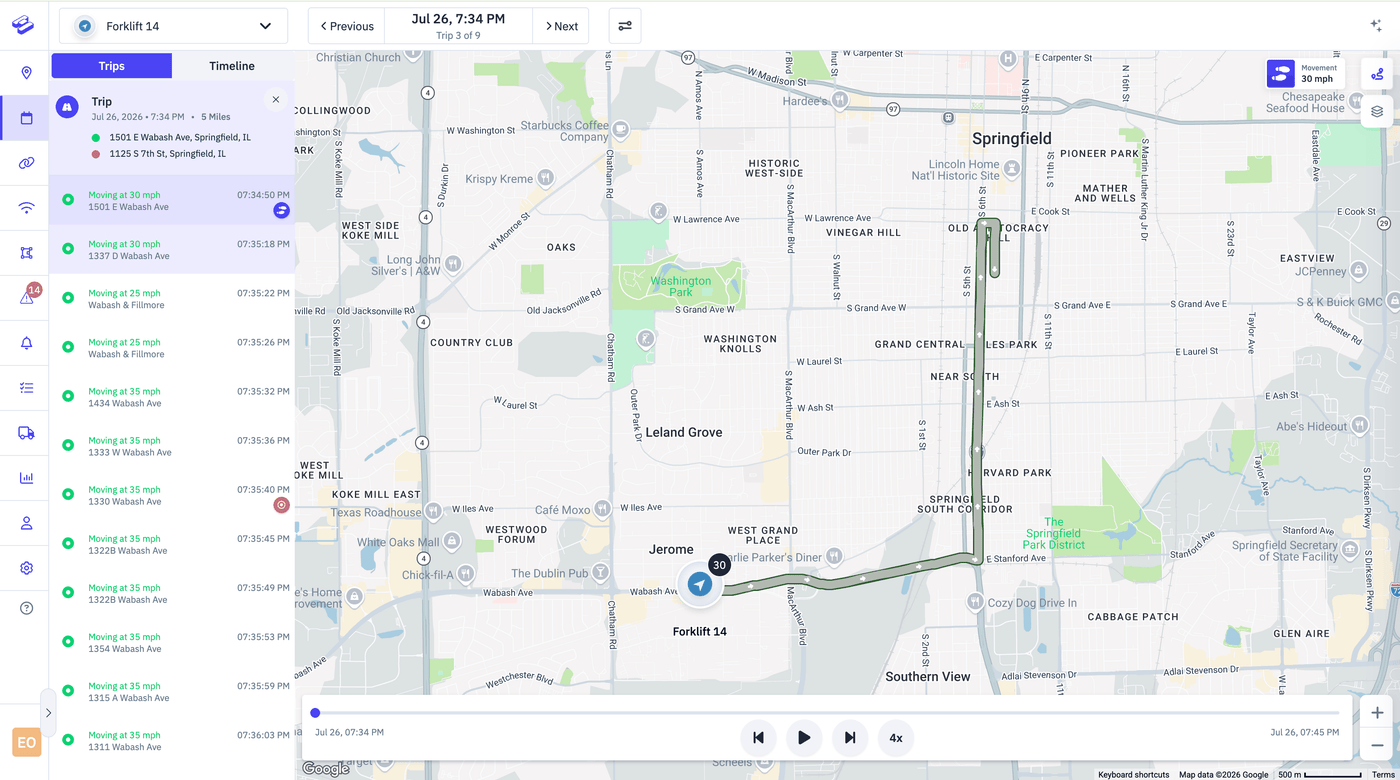1400x780 pixels.
Task: Open the geofence shape sidebar icon
Action: click(x=26, y=253)
